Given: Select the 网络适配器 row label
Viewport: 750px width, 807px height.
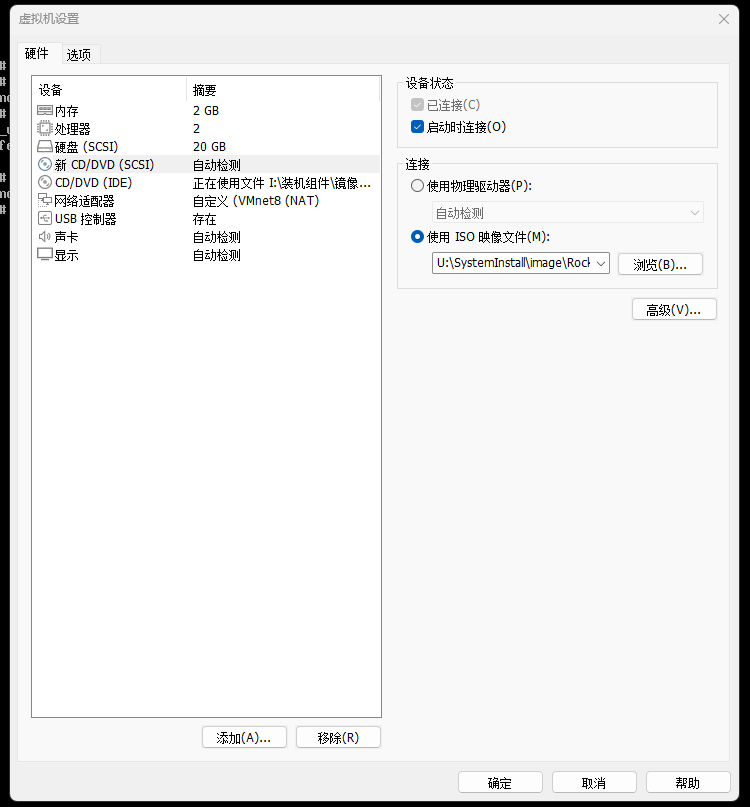Looking at the screenshot, I should point(84,201).
